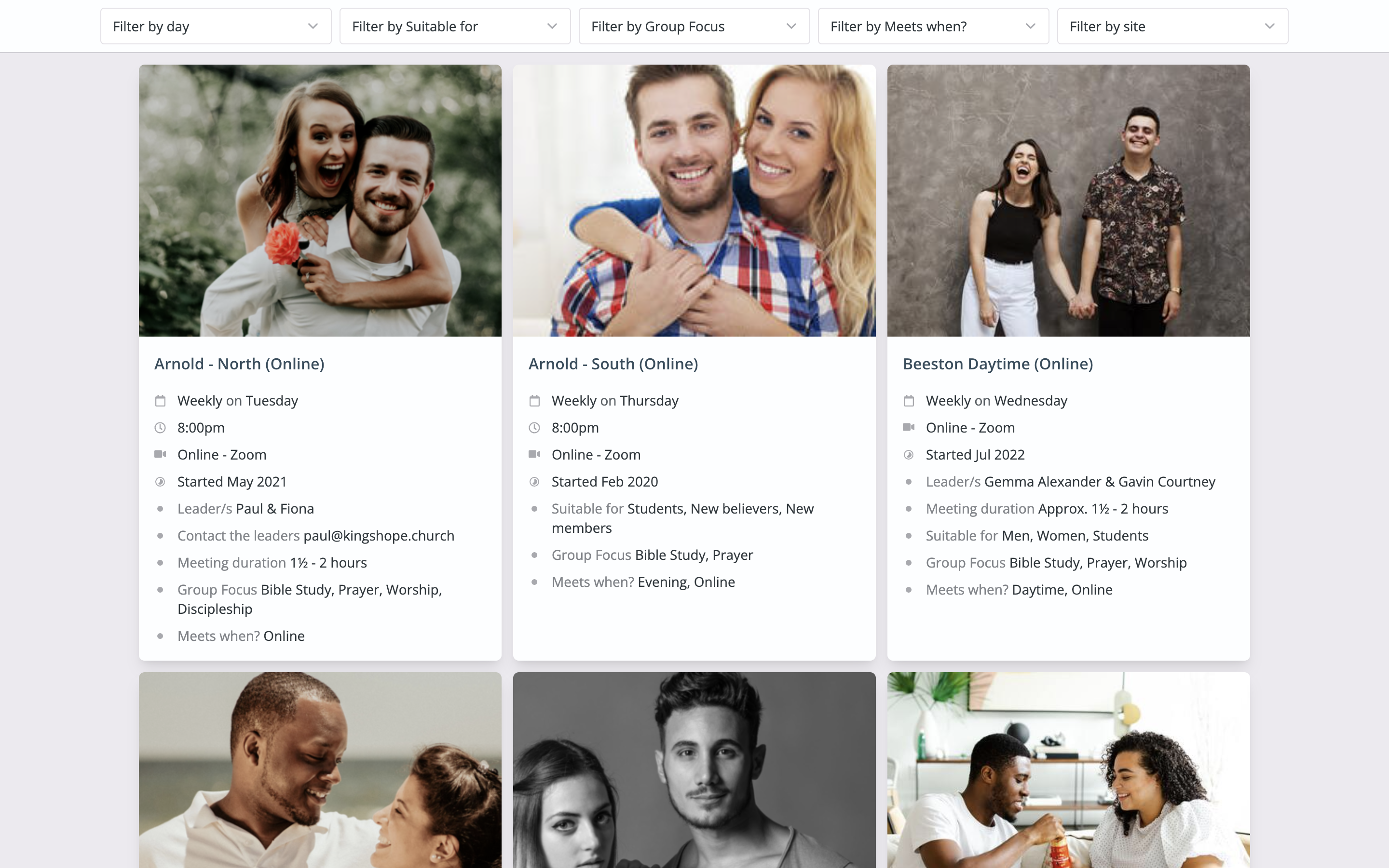1389x868 pixels.
Task: Click the Arnold - North group photo
Action: coord(320,200)
